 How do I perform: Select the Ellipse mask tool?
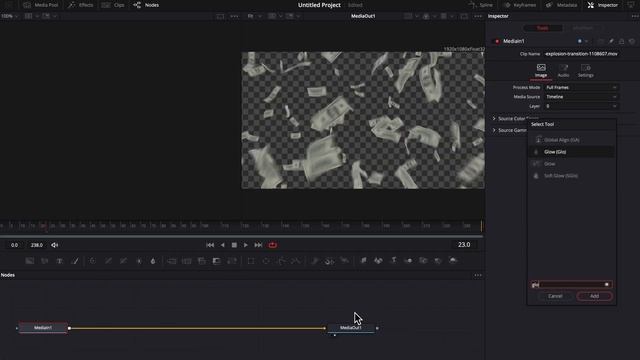tap(266, 261)
